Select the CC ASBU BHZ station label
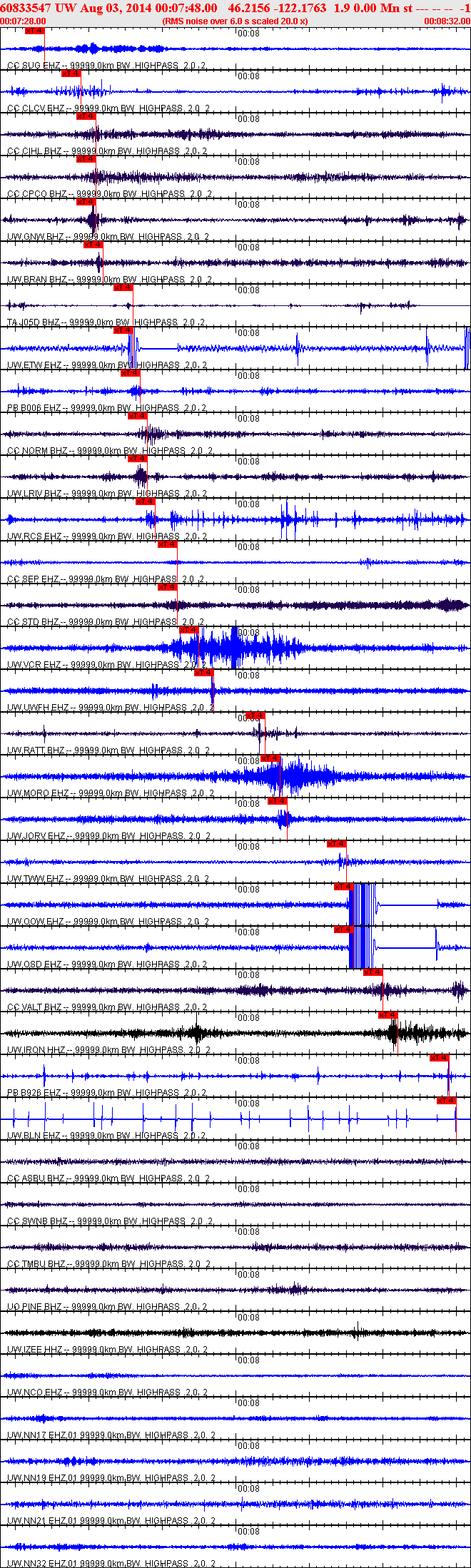The height and width of the screenshot is (1568, 471). point(108,1178)
